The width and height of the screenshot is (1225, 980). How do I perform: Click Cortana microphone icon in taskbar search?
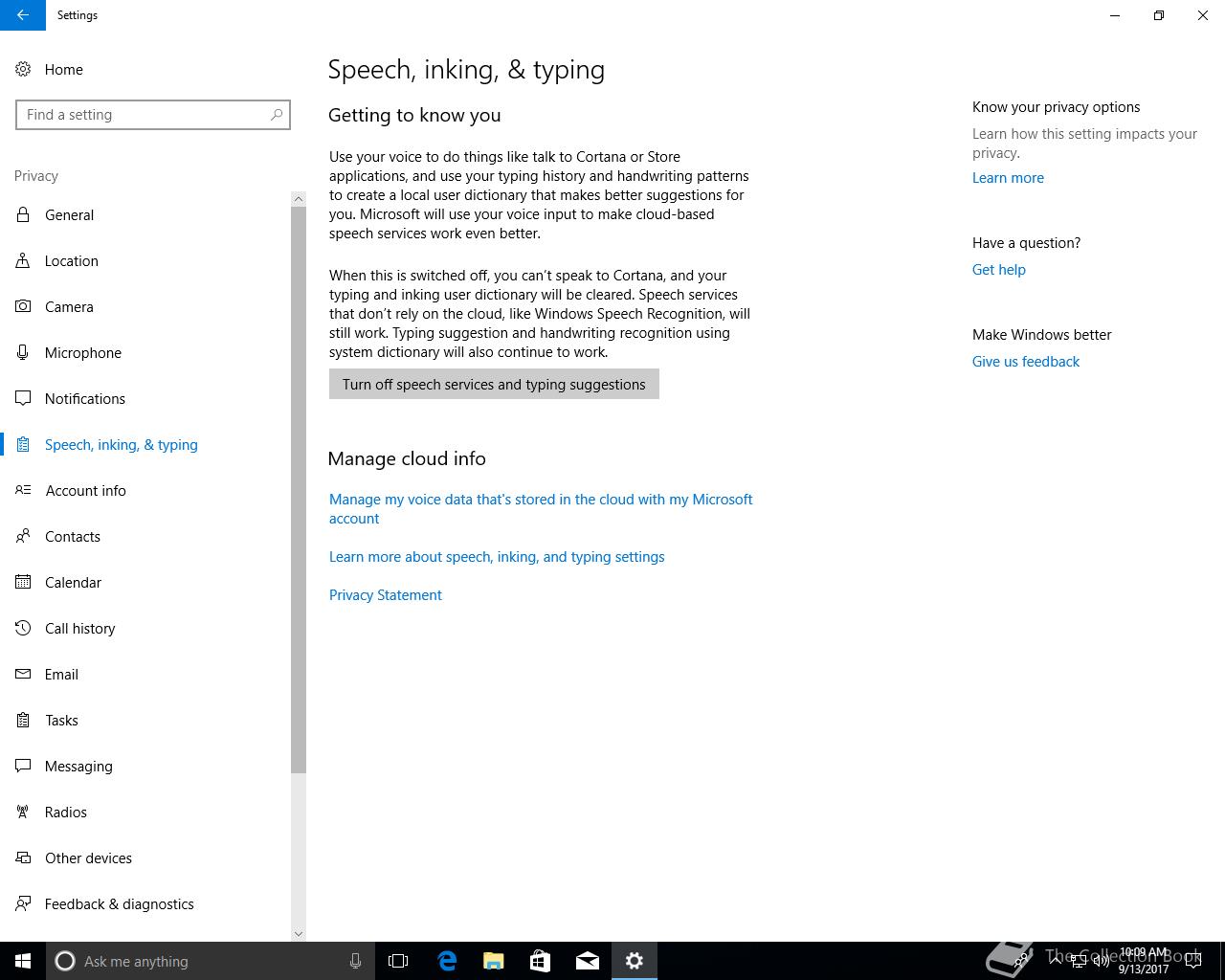[355, 961]
